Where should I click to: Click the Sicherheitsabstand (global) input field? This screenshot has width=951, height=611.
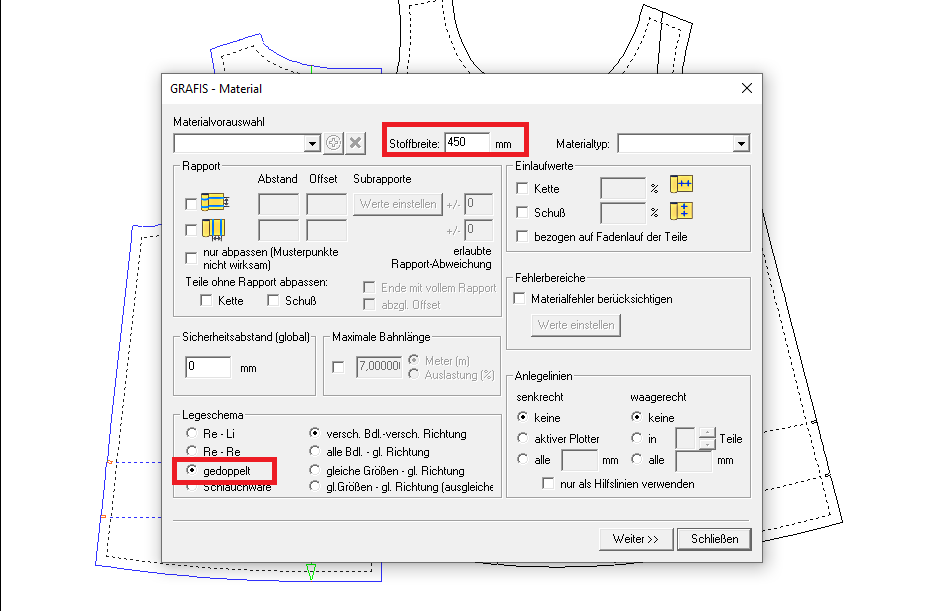click(x=208, y=366)
